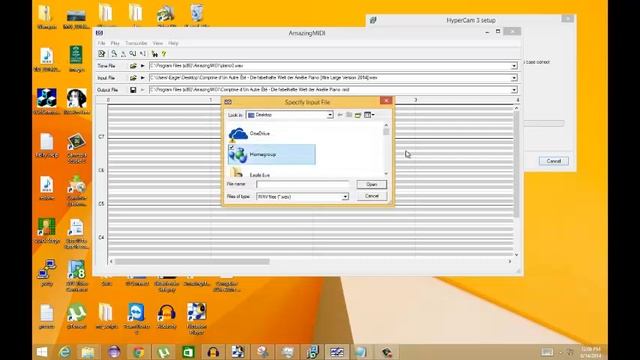Image resolution: width=640 pixels, height=360 pixels.
Task: Open uTorrent from taskbar
Action: [163, 352]
